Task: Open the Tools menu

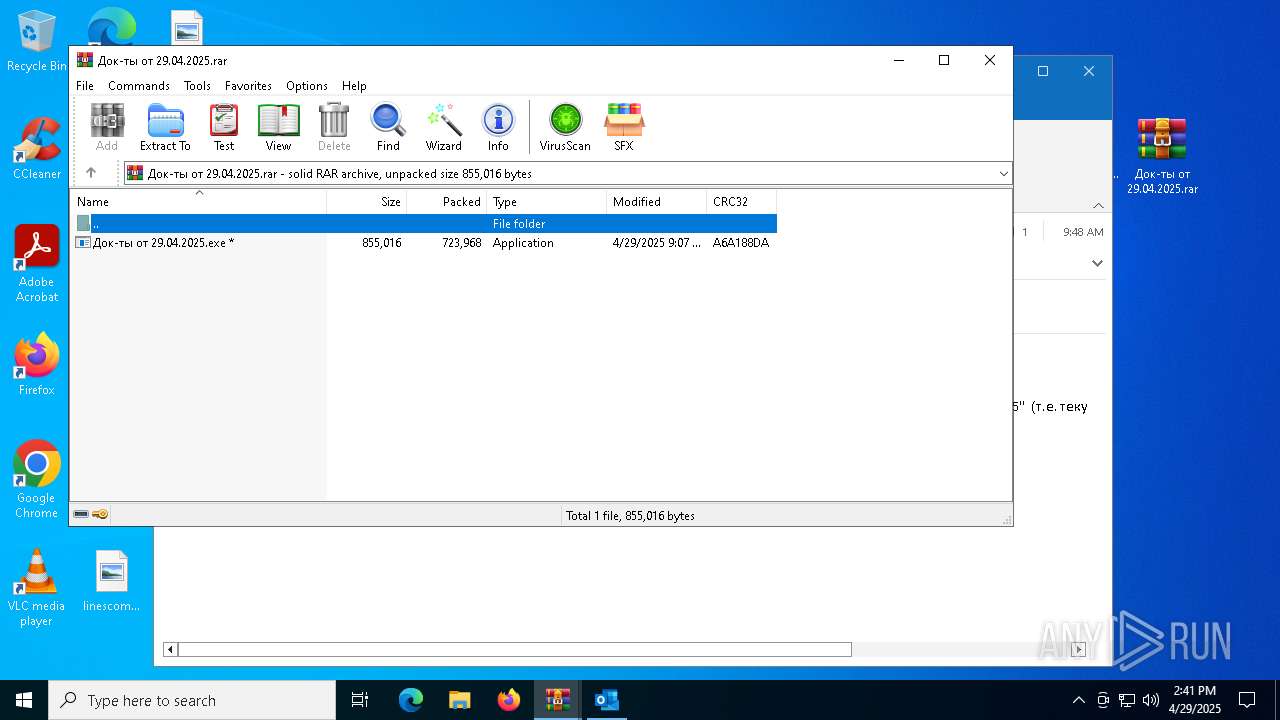Action: (197, 86)
